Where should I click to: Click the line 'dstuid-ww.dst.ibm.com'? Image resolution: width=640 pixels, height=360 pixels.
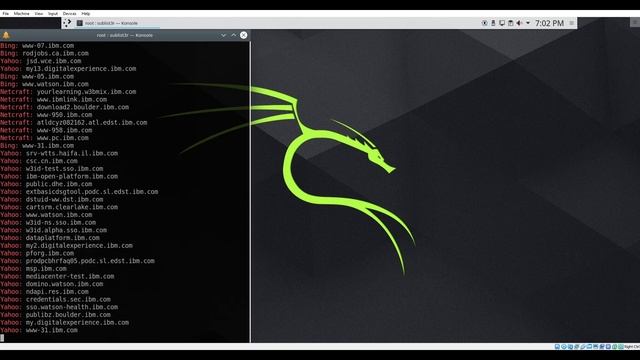click(x=52, y=200)
